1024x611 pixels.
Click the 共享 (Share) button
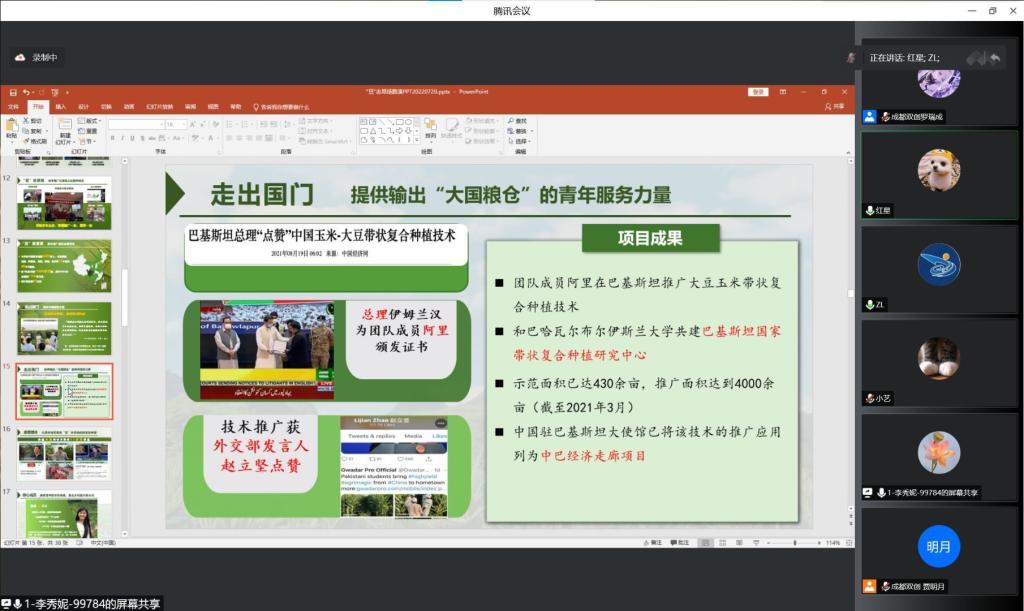tap(834, 106)
